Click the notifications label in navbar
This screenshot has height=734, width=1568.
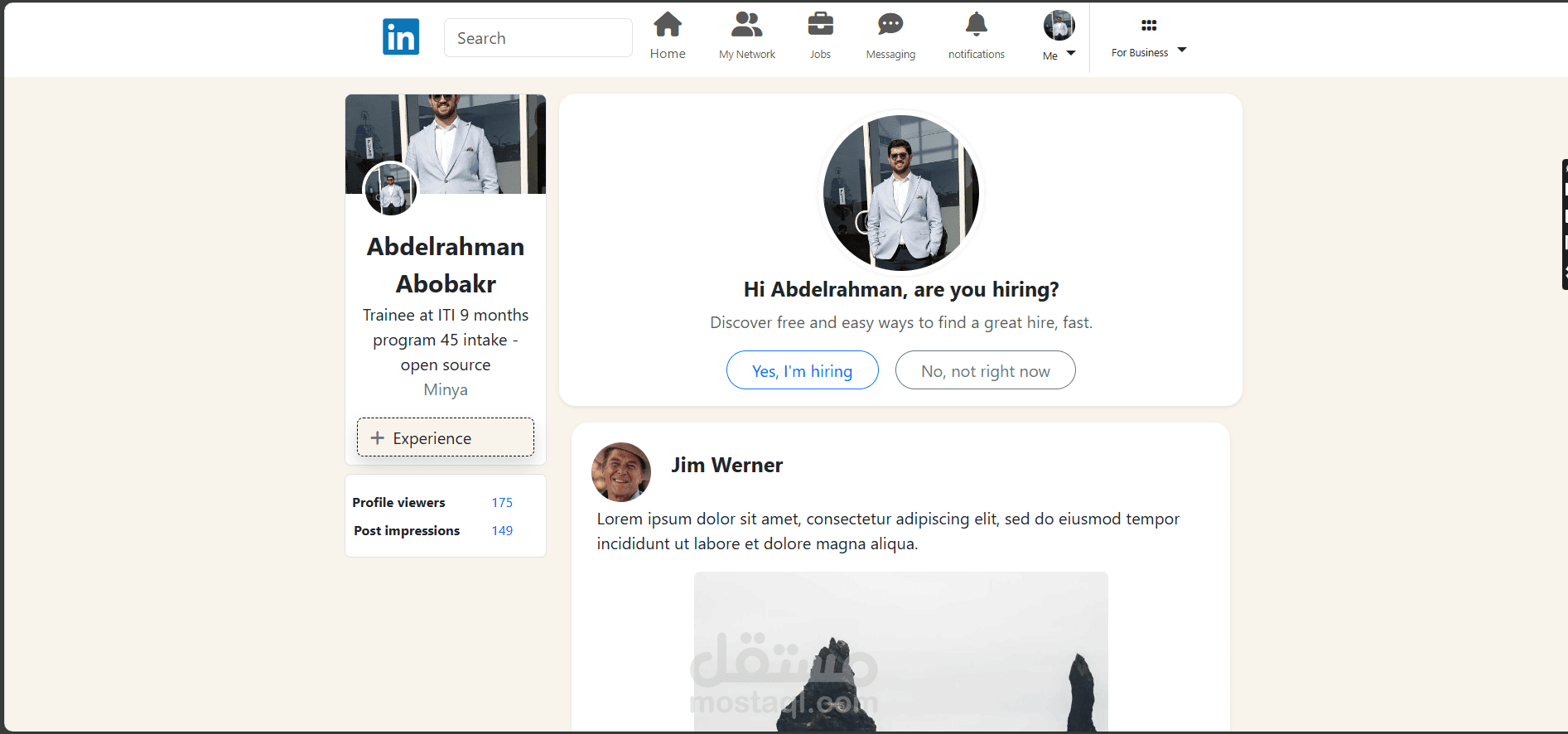[977, 55]
